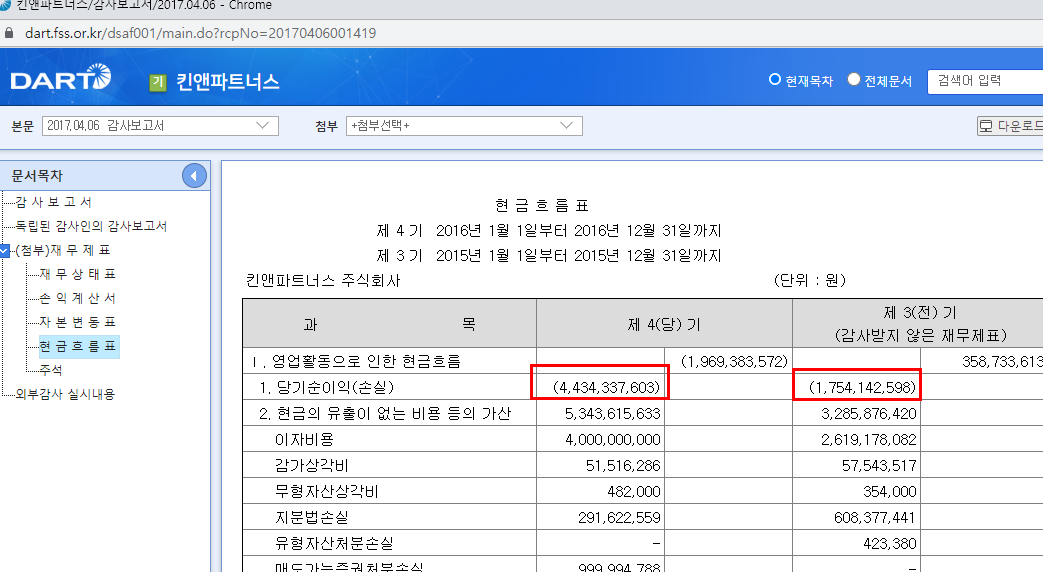Viewport: 1043px width, 572px height.
Task: Click the 다운로드 button
Action: click(1010, 126)
